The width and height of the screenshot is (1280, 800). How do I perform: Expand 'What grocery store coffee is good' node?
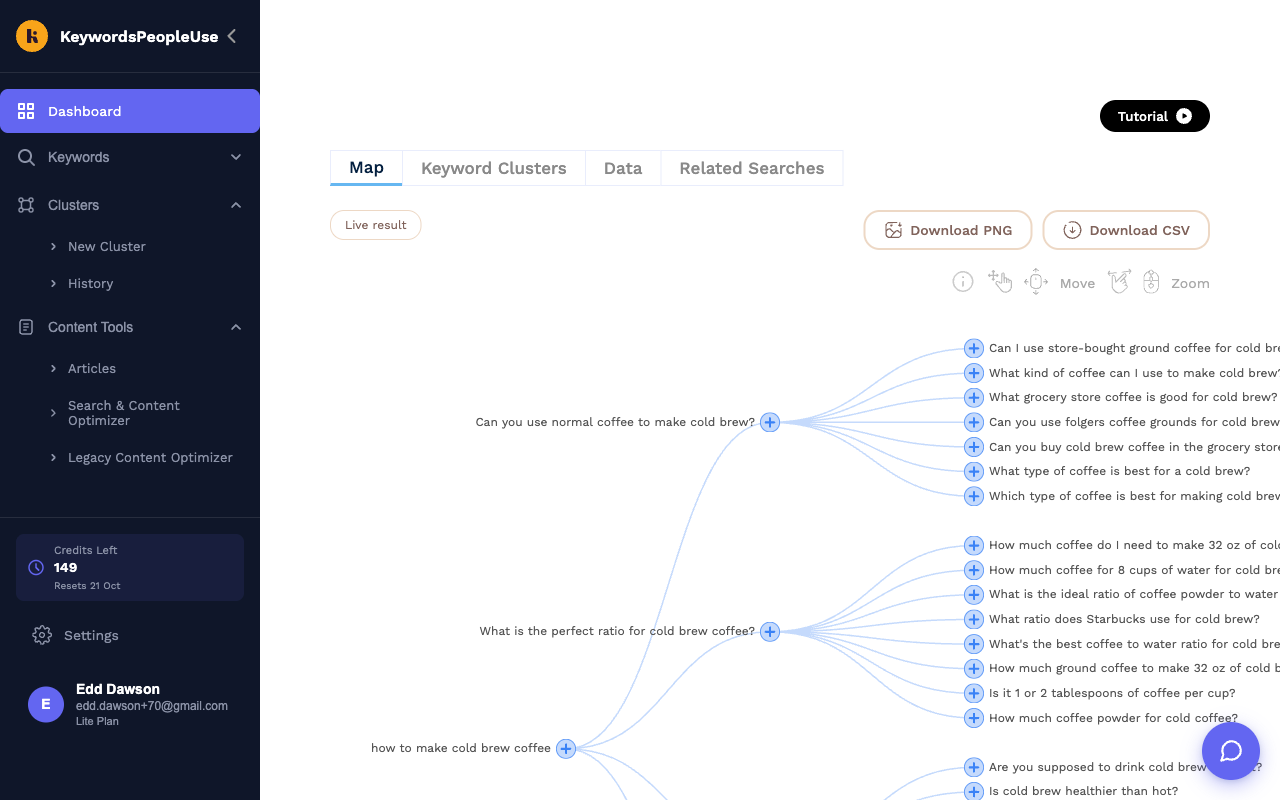[974, 397]
